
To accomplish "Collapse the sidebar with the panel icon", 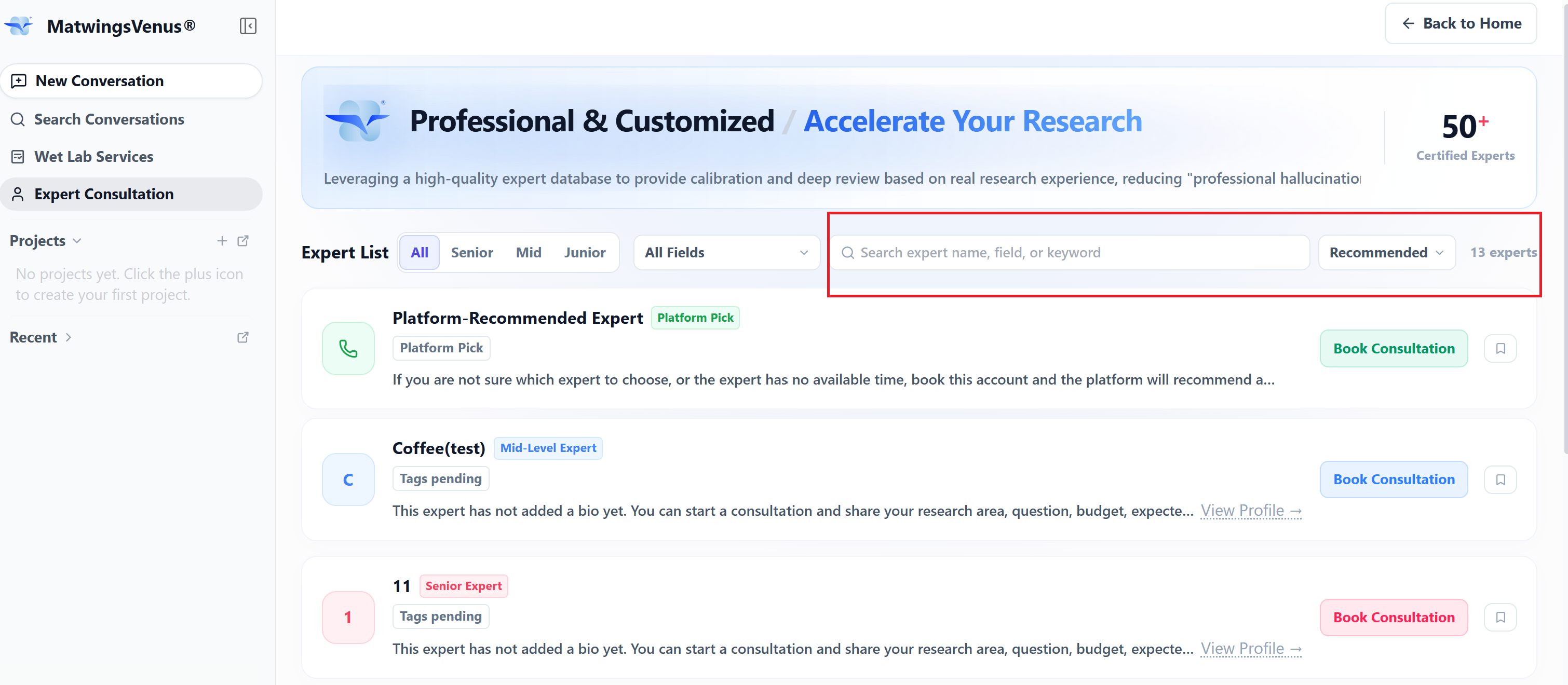I will [248, 26].
